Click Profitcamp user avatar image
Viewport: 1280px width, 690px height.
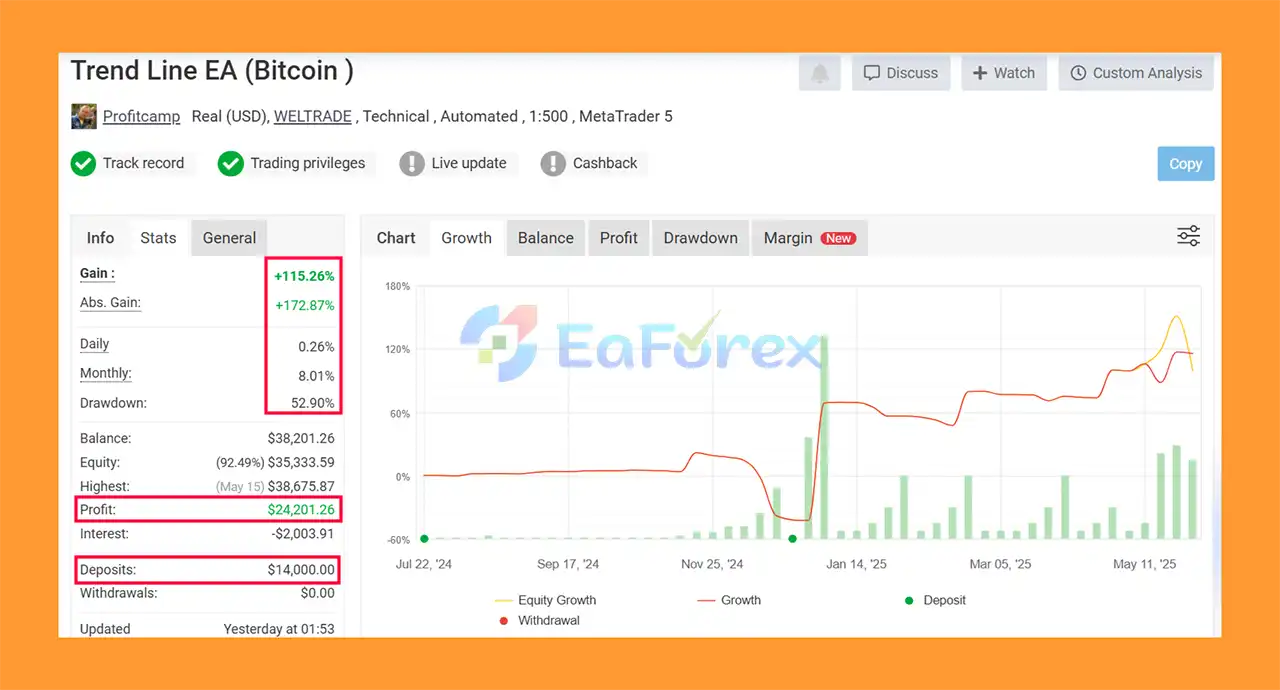click(x=84, y=116)
